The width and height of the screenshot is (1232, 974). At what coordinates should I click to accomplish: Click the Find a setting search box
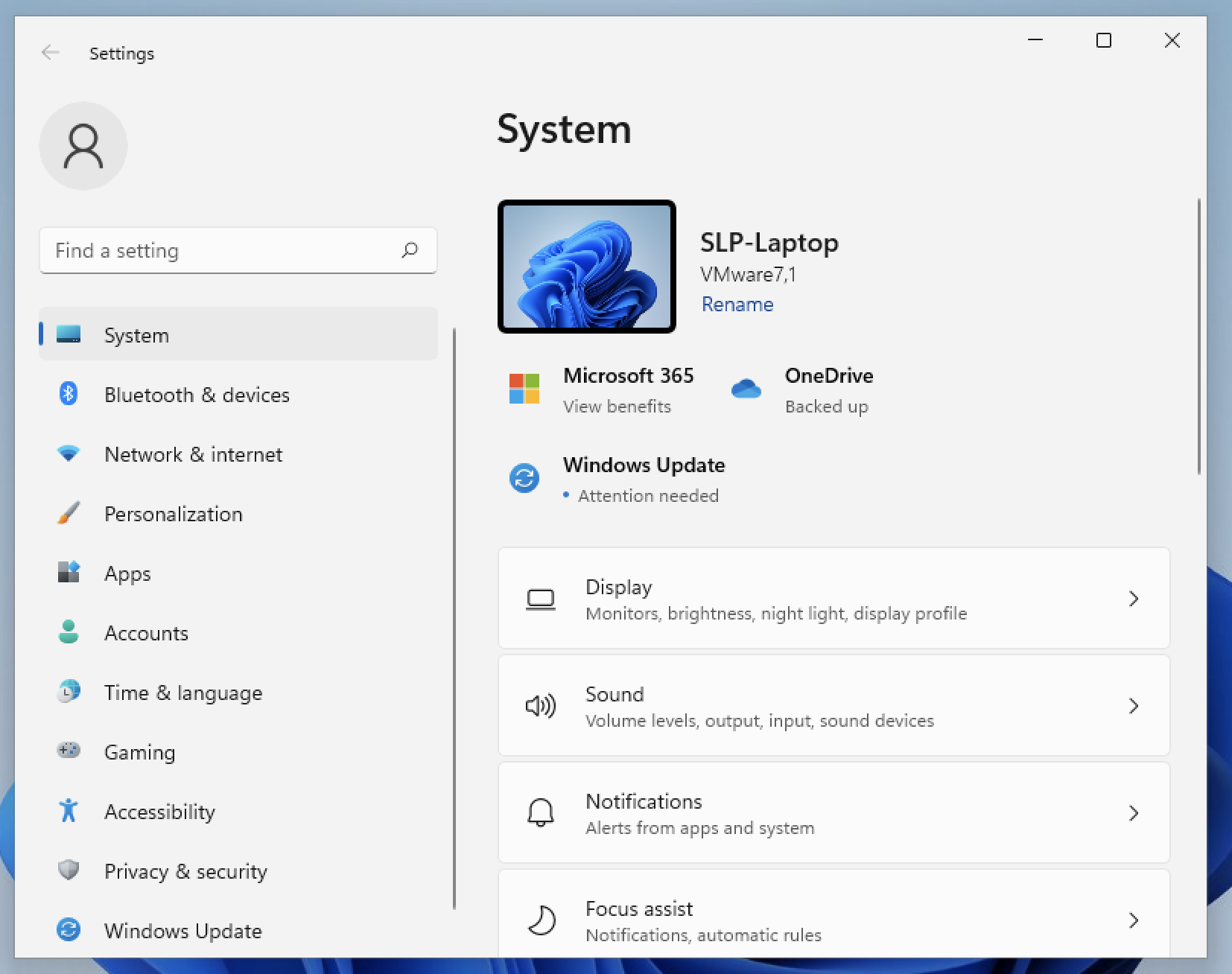click(238, 250)
